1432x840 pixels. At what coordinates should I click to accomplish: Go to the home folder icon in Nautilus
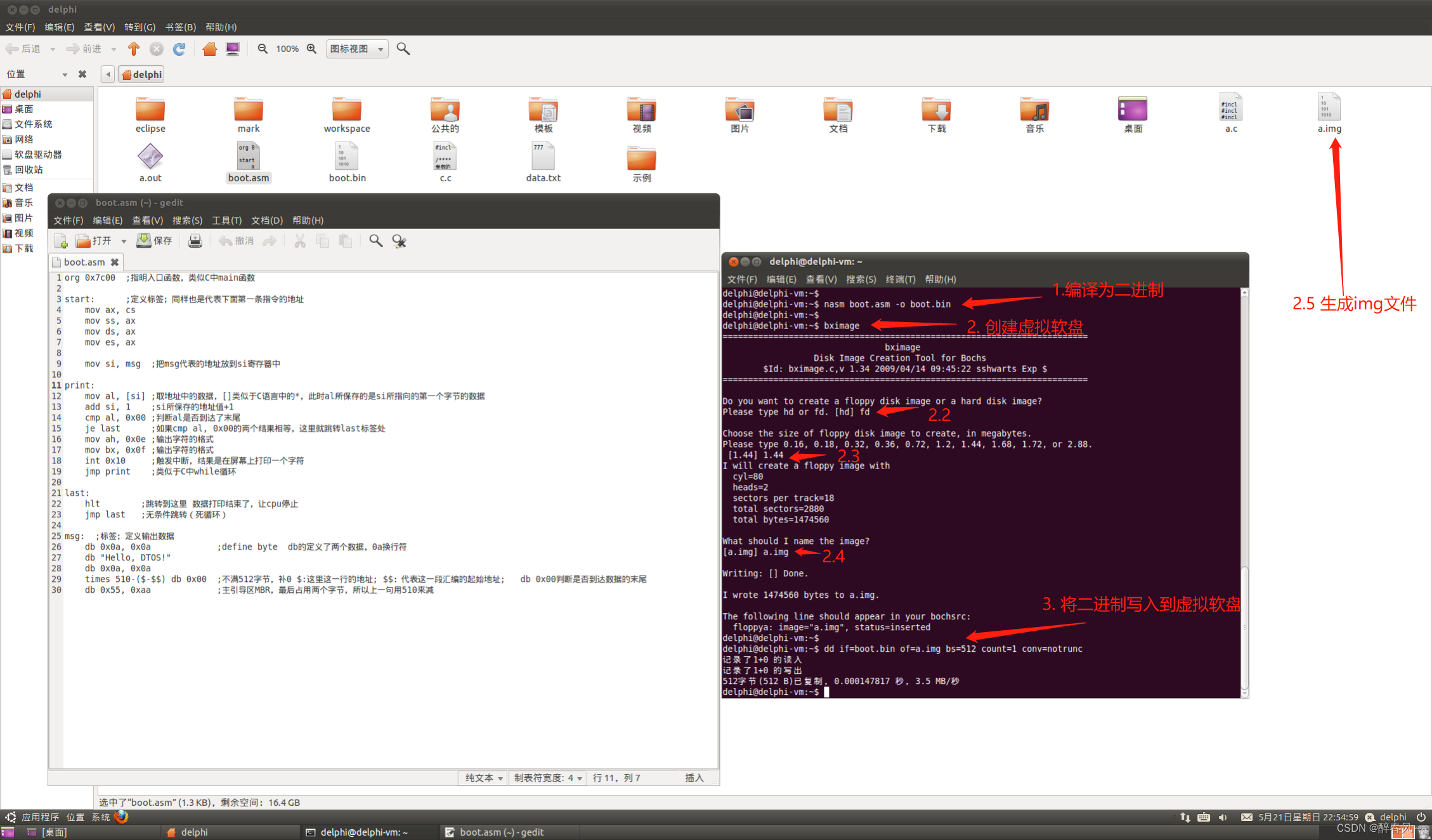click(209, 49)
